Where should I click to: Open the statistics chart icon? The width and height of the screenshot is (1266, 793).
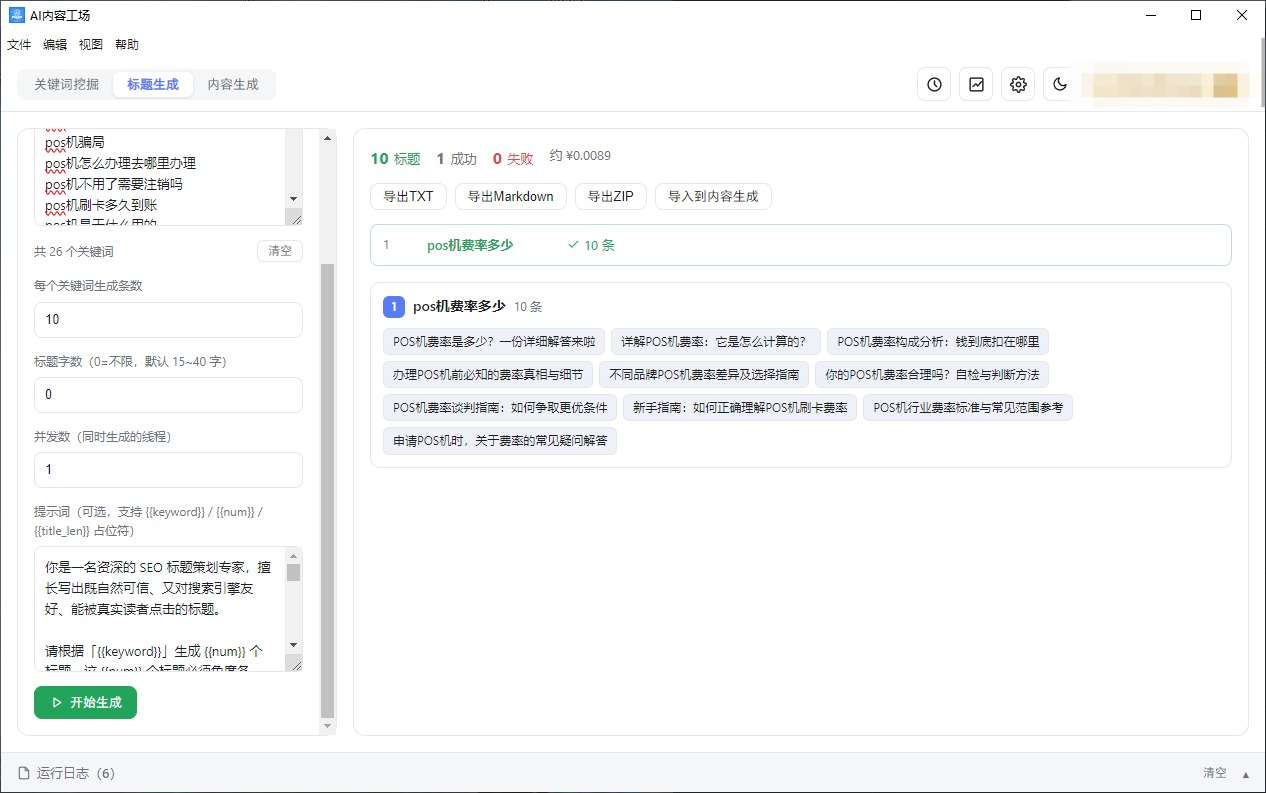pos(976,85)
